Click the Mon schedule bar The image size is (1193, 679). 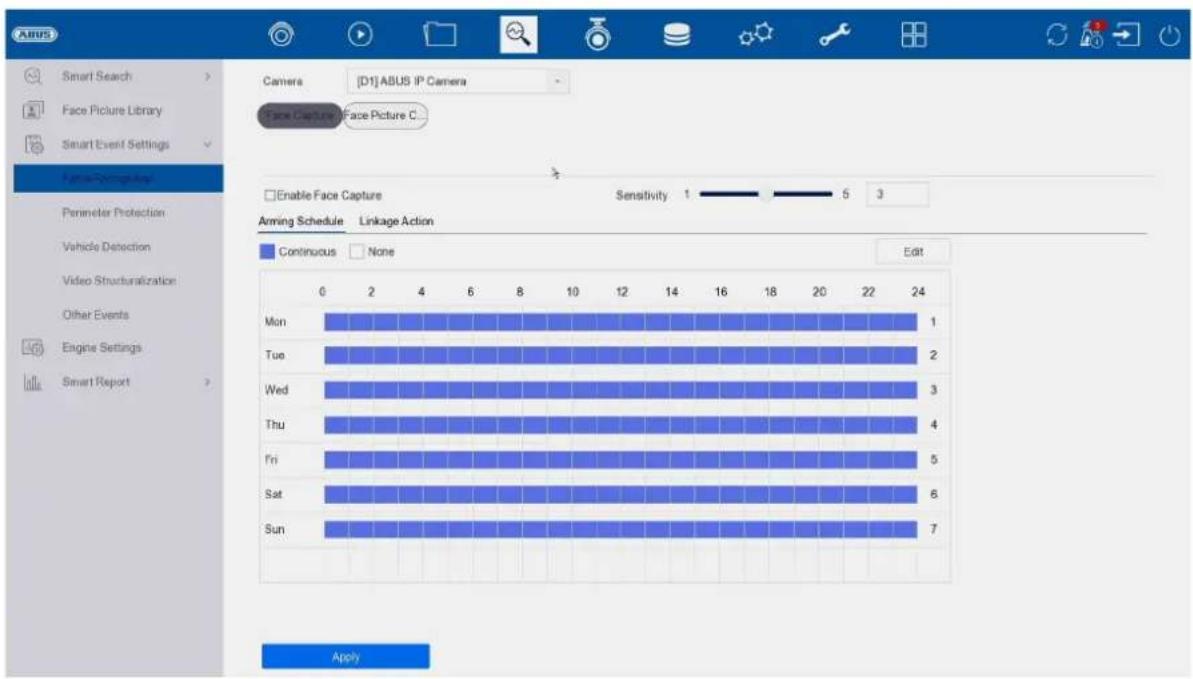pyautogui.click(x=620, y=322)
